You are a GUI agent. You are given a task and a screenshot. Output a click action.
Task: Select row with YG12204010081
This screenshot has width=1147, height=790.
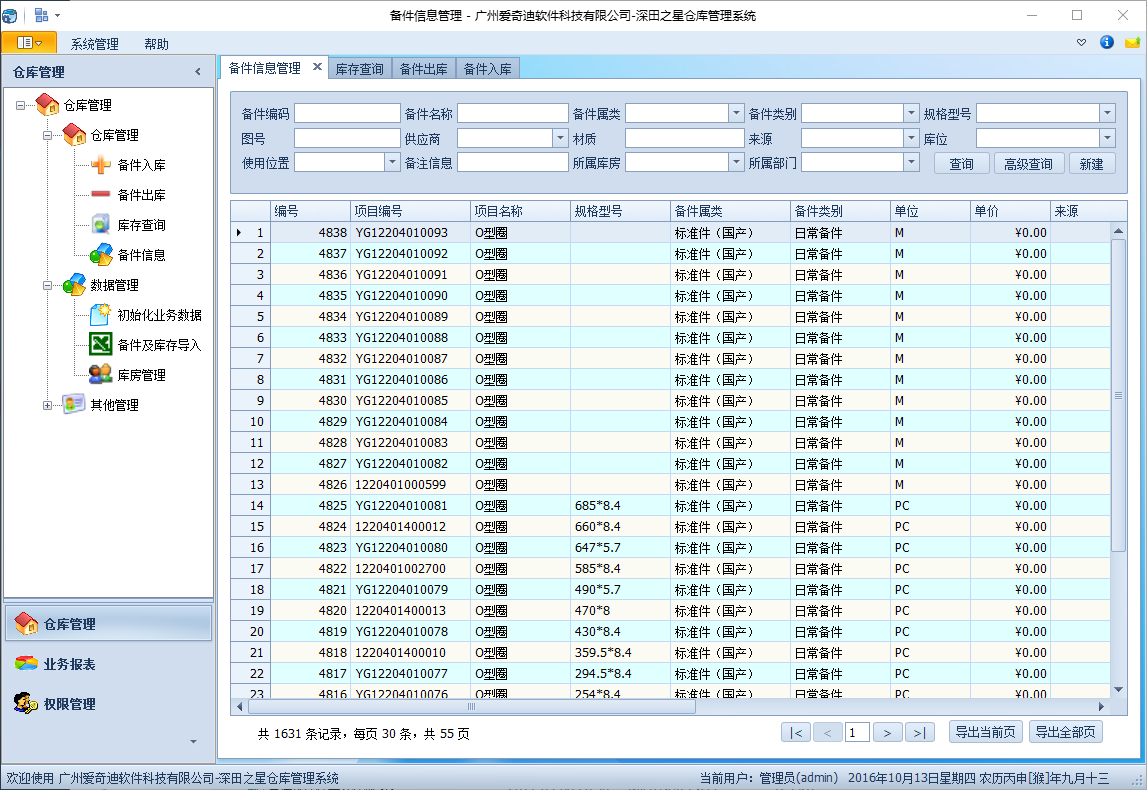click(x=670, y=505)
